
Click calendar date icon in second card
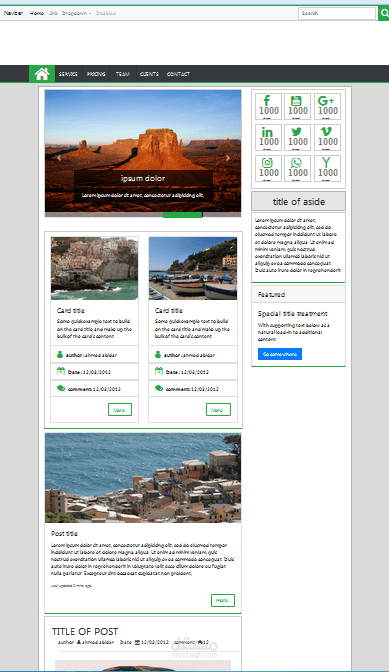[x=159, y=371]
